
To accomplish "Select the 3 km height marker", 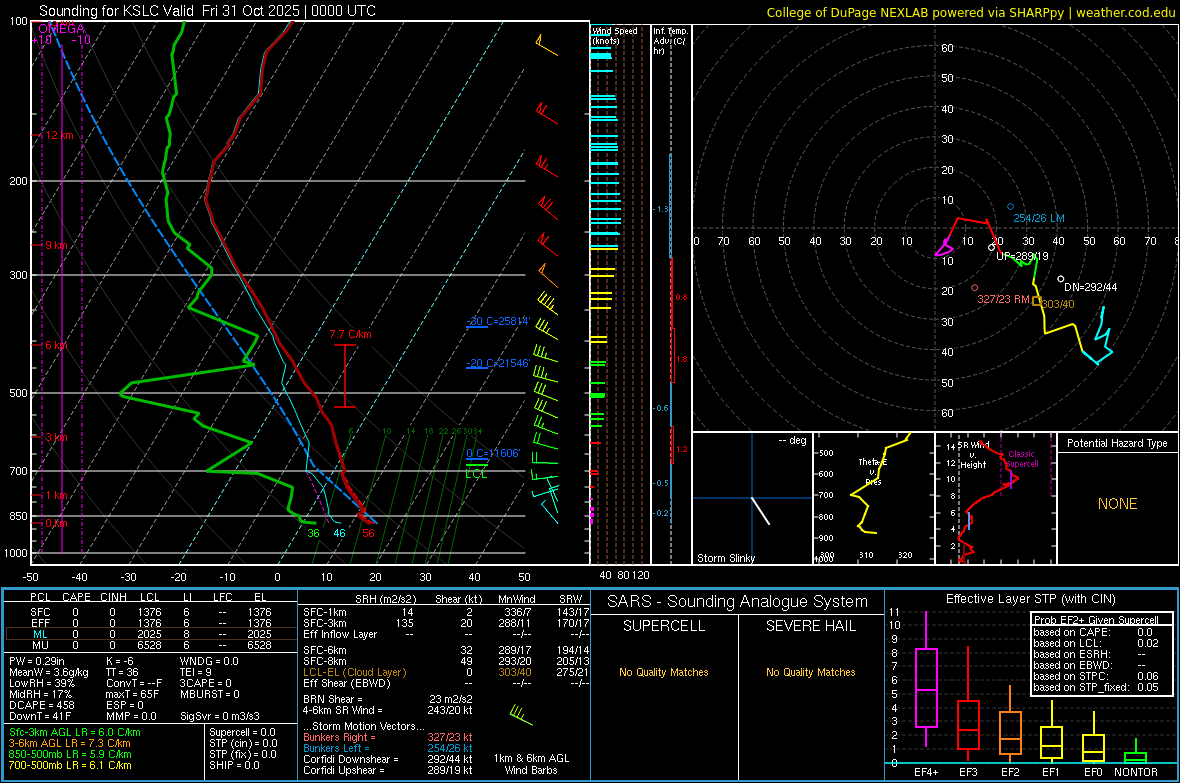I will pyautogui.click(x=54, y=437).
